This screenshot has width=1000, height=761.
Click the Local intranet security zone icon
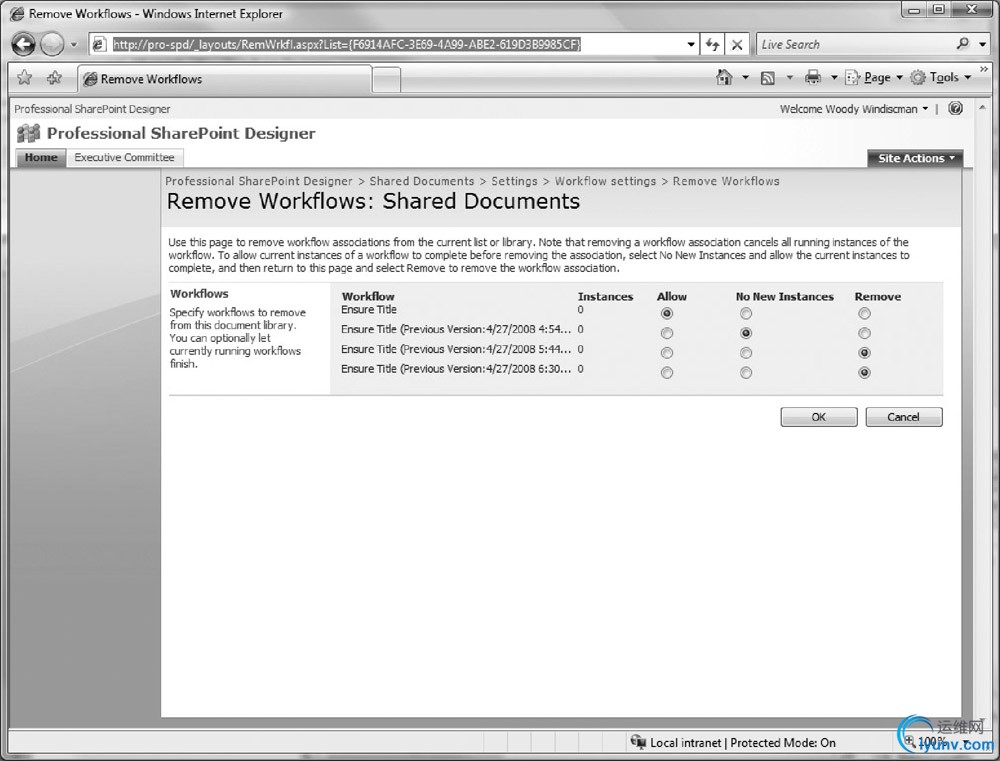click(638, 742)
